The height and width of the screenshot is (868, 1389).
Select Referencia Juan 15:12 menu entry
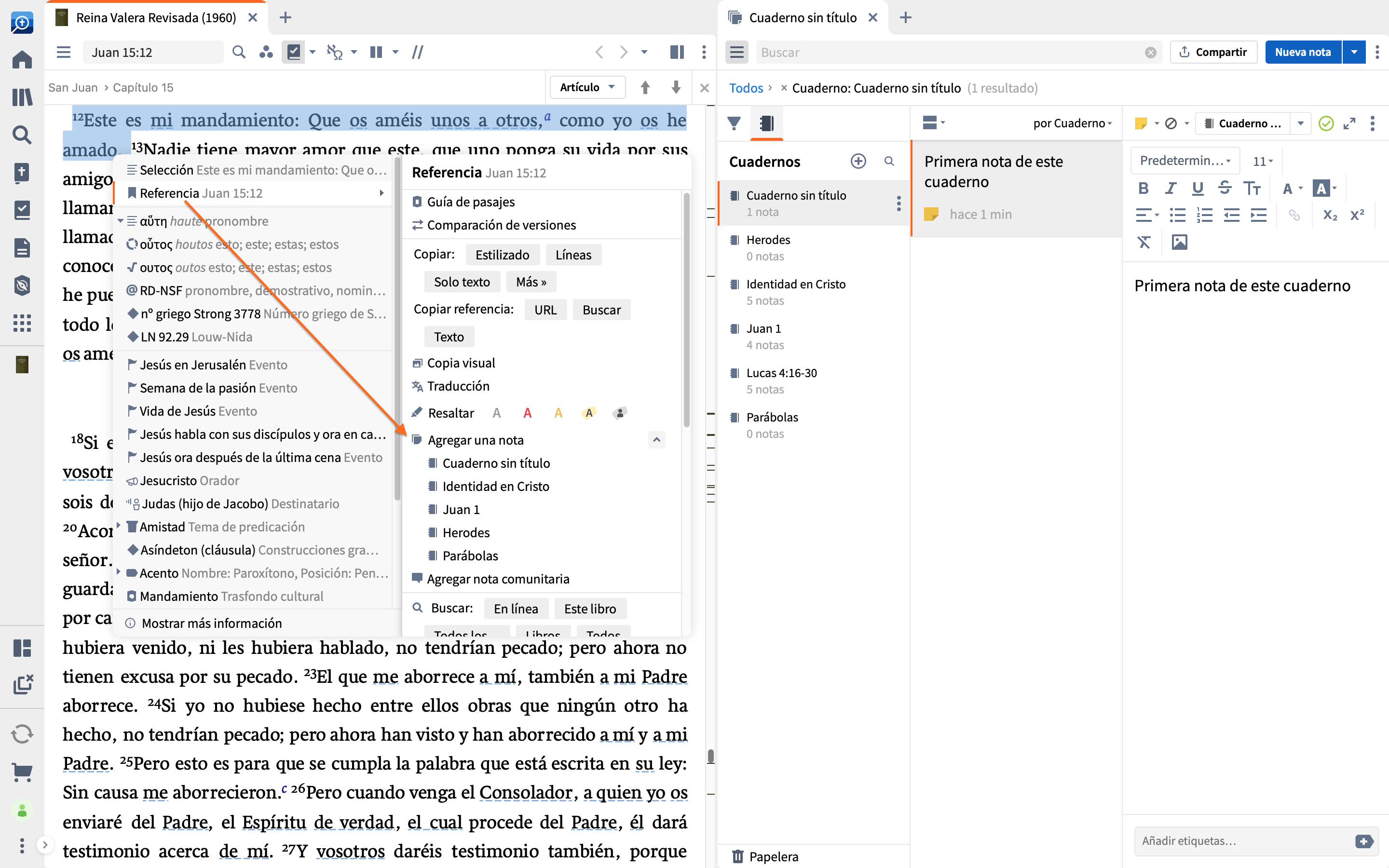pyautogui.click(x=253, y=193)
